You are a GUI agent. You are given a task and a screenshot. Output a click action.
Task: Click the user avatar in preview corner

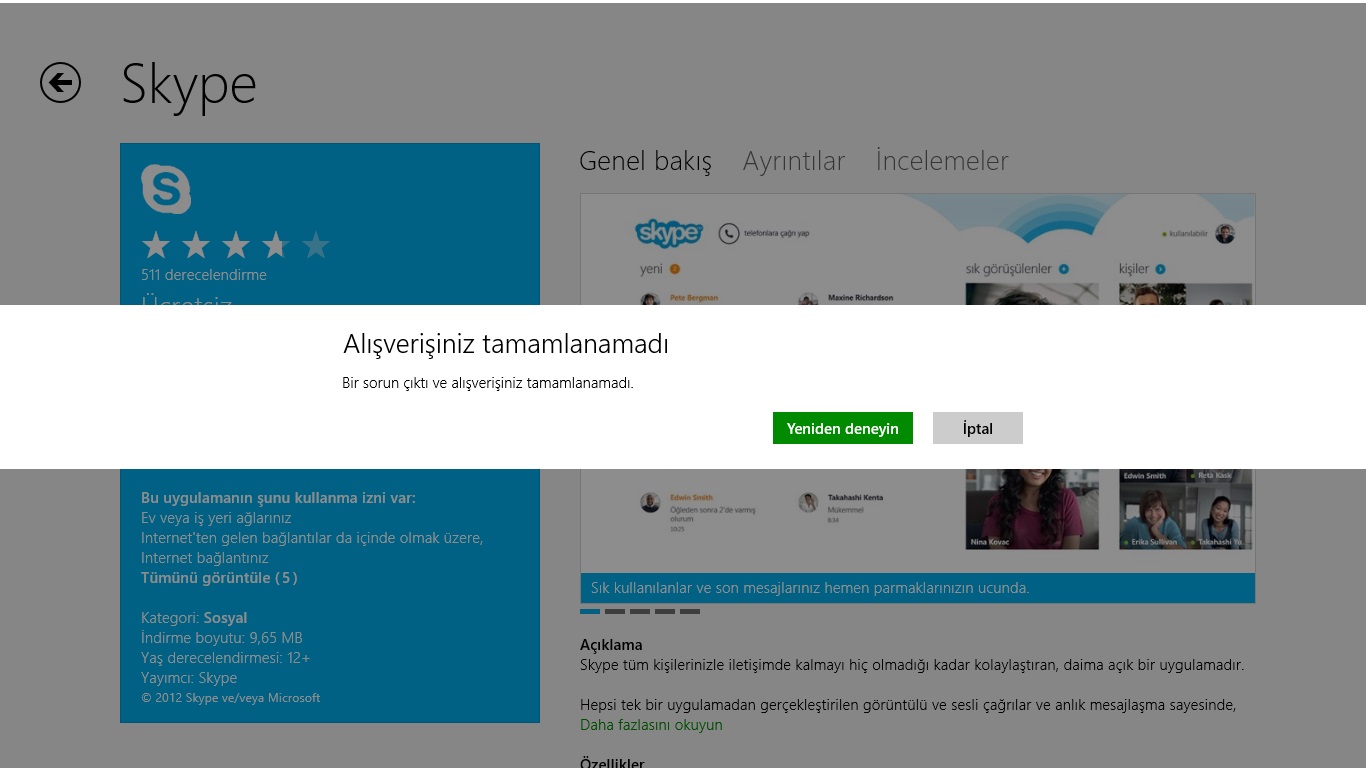coord(1225,234)
